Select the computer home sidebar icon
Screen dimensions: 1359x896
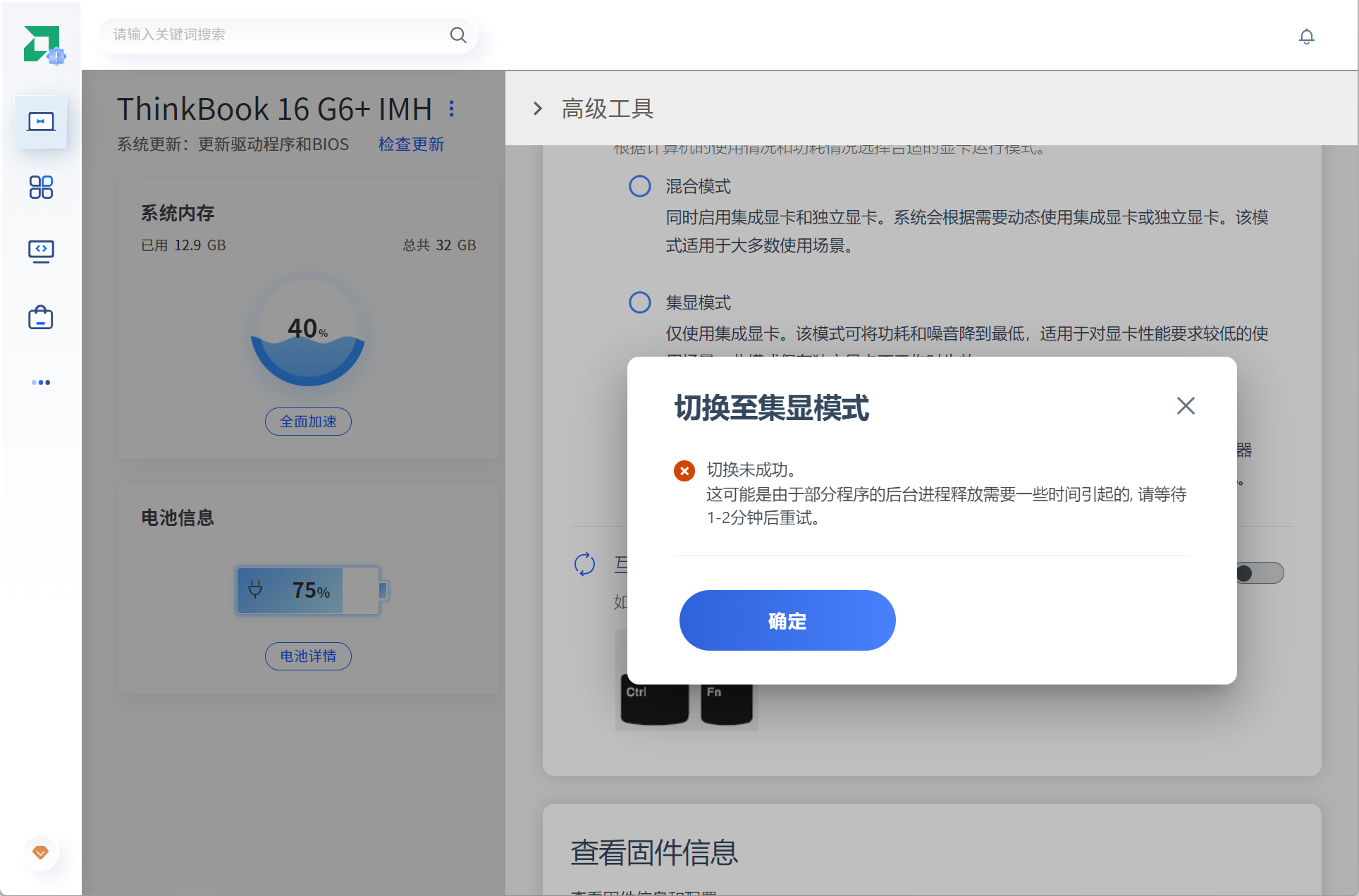[x=41, y=122]
